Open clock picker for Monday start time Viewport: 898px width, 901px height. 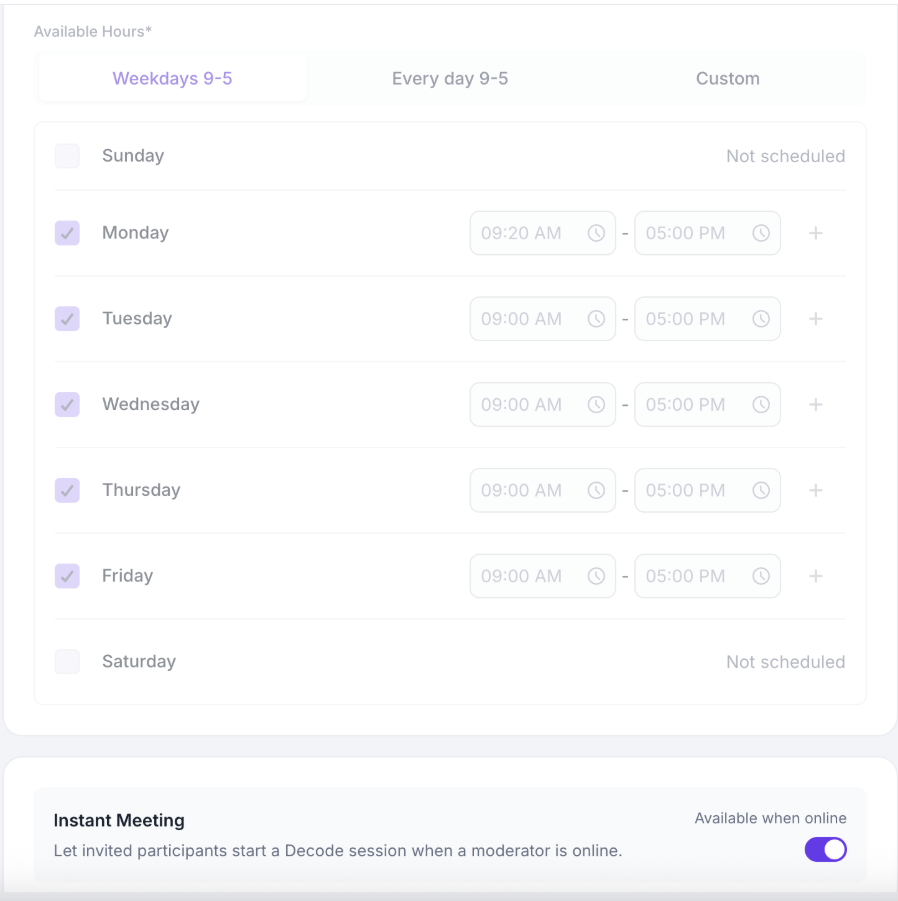click(596, 233)
